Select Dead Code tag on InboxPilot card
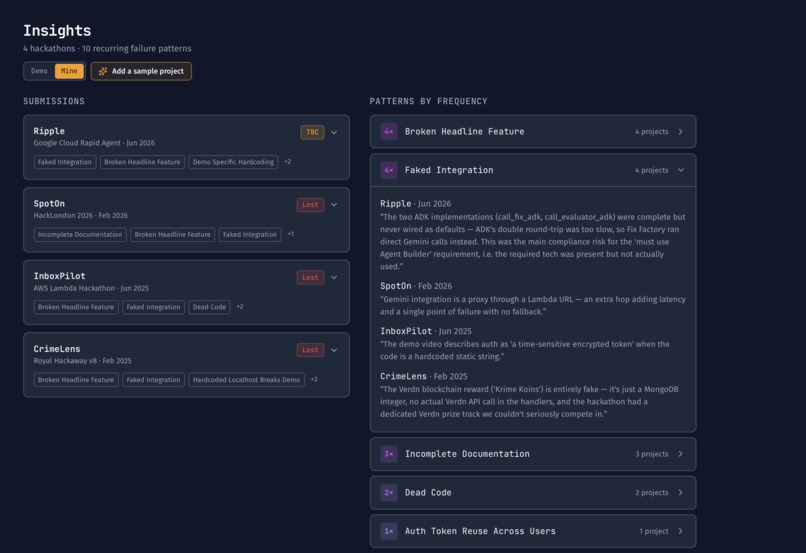Screen dimensions: 806x553 (x=209, y=307)
